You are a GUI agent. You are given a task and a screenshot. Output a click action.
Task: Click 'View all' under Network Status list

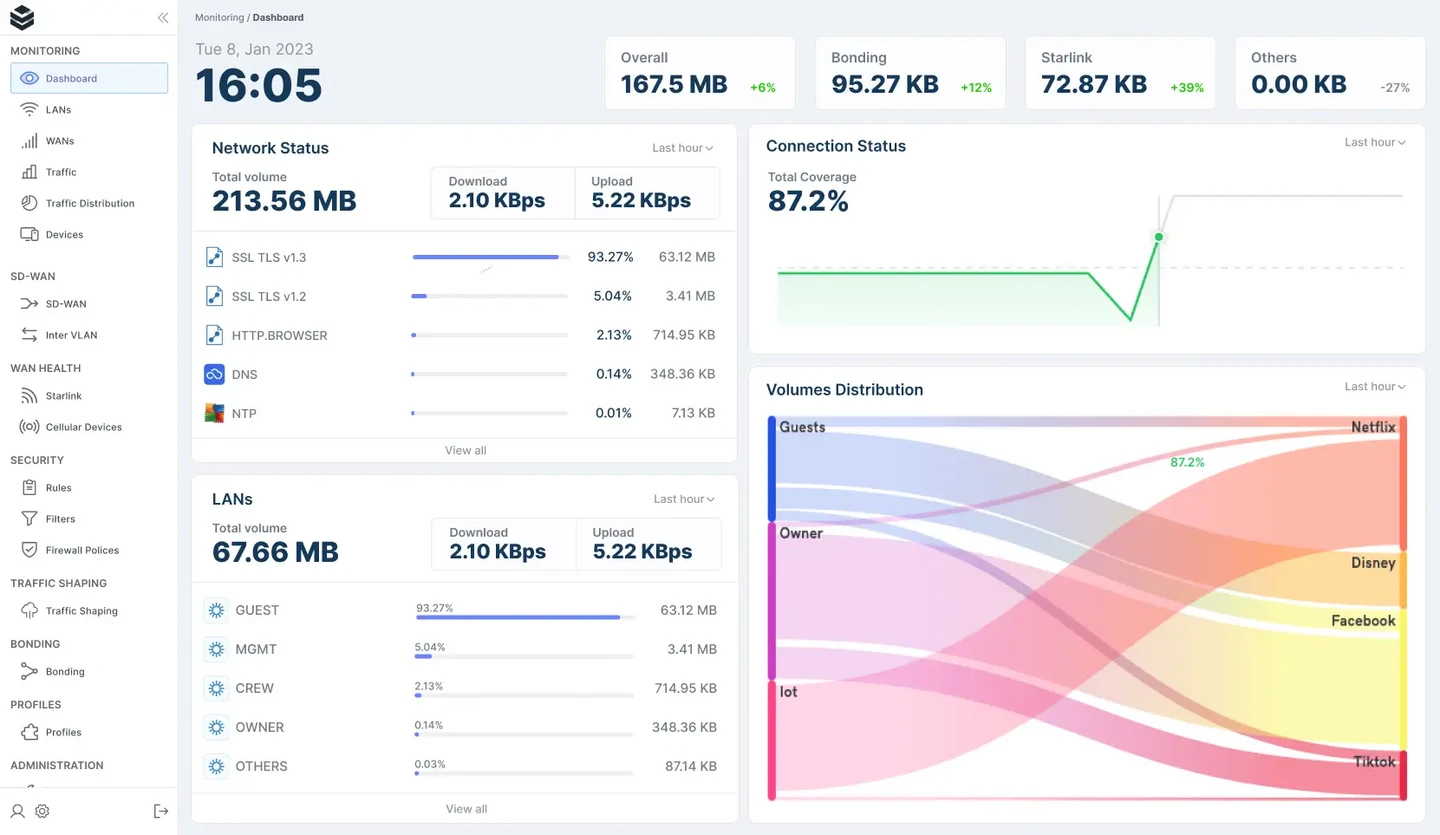465,451
